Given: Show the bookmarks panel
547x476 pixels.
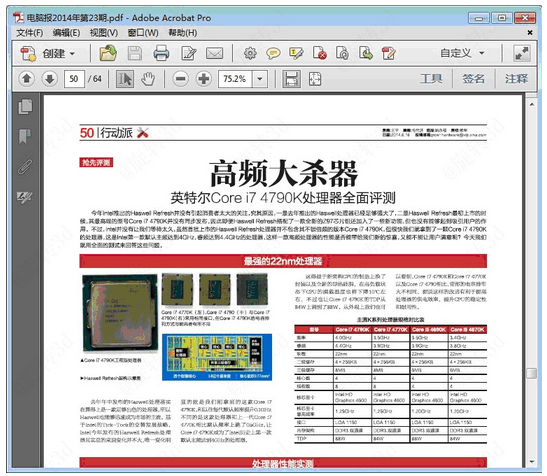Looking at the screenshot, I should (x=25, y=136).
